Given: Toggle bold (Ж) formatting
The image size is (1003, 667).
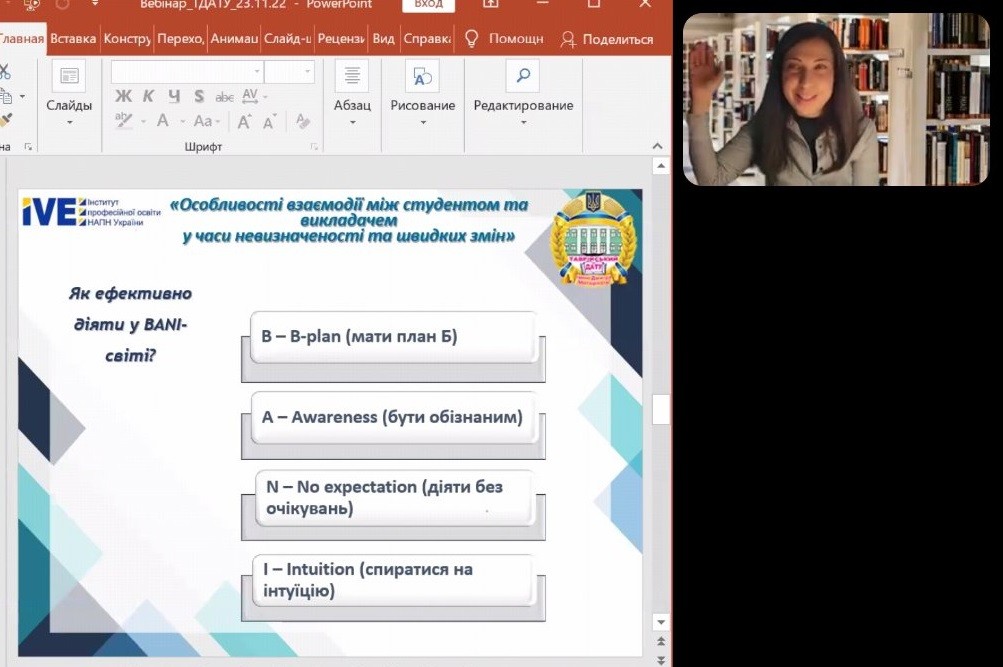Looking at the screenshot, I should click(x=124, y=96).
